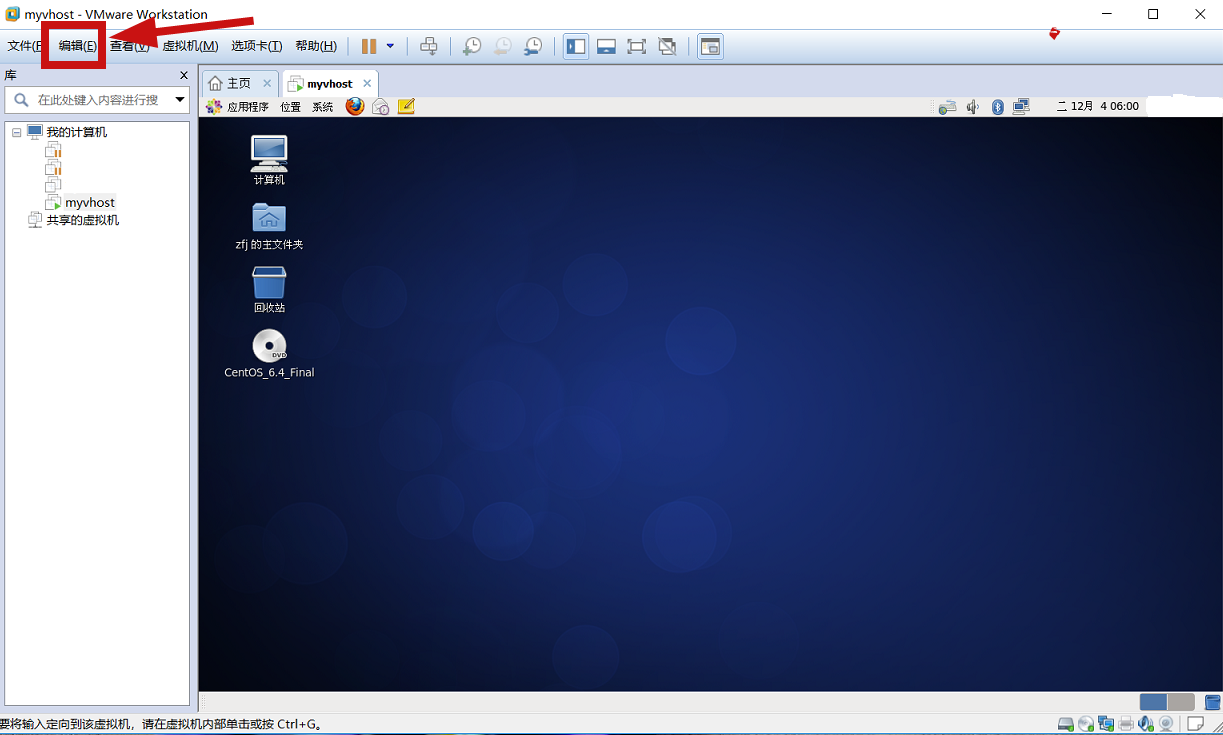This screenshot has width=1223, height=735.
Task: Open the guest 系统 menu
Action: click(x=322, y=107)
